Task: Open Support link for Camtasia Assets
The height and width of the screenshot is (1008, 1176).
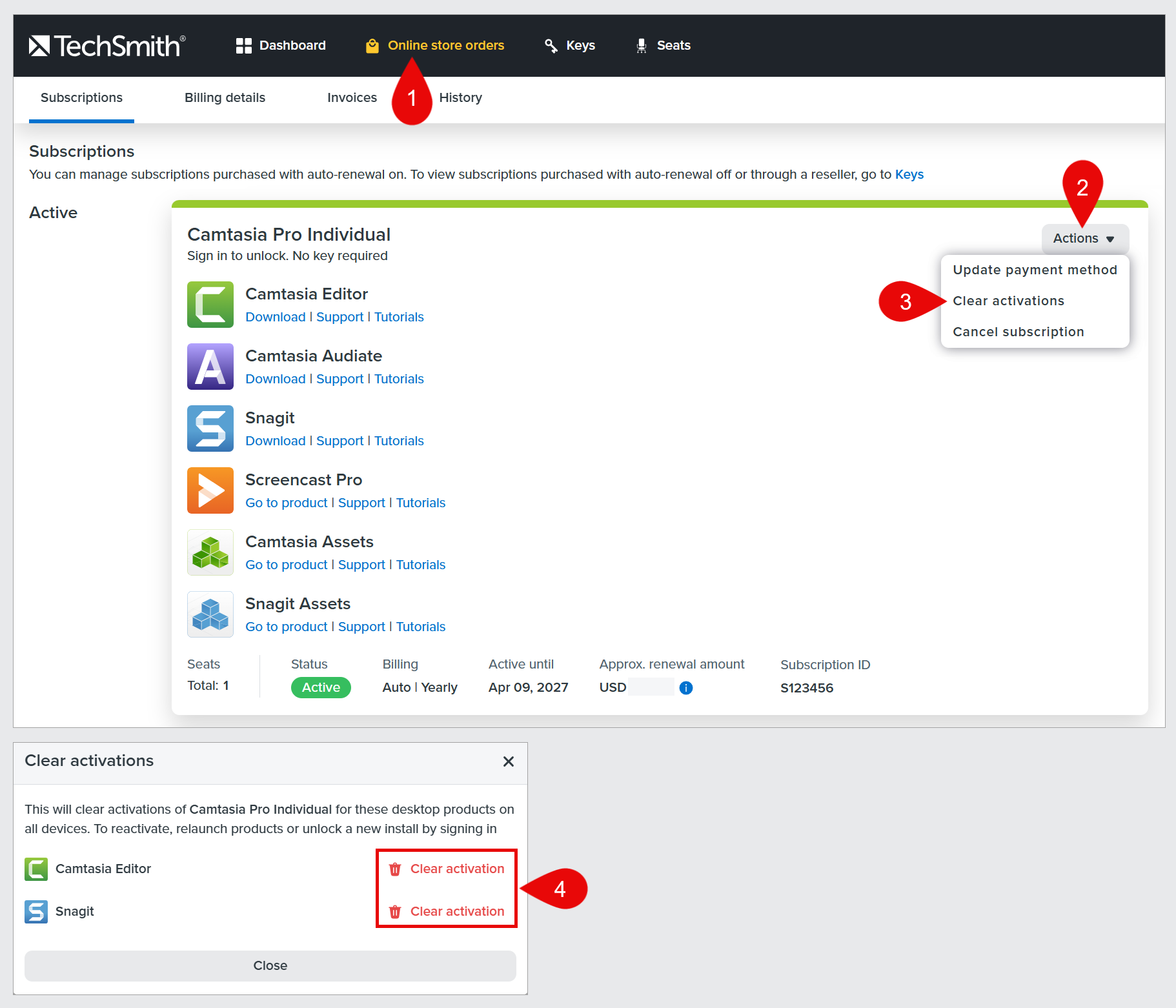Action: click(x=361, y=565)
